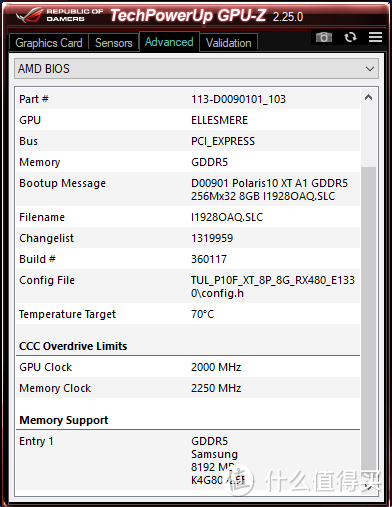Select the Bootup Message value text
Viewport: 392px width, 507px height.
click(269, 189)
